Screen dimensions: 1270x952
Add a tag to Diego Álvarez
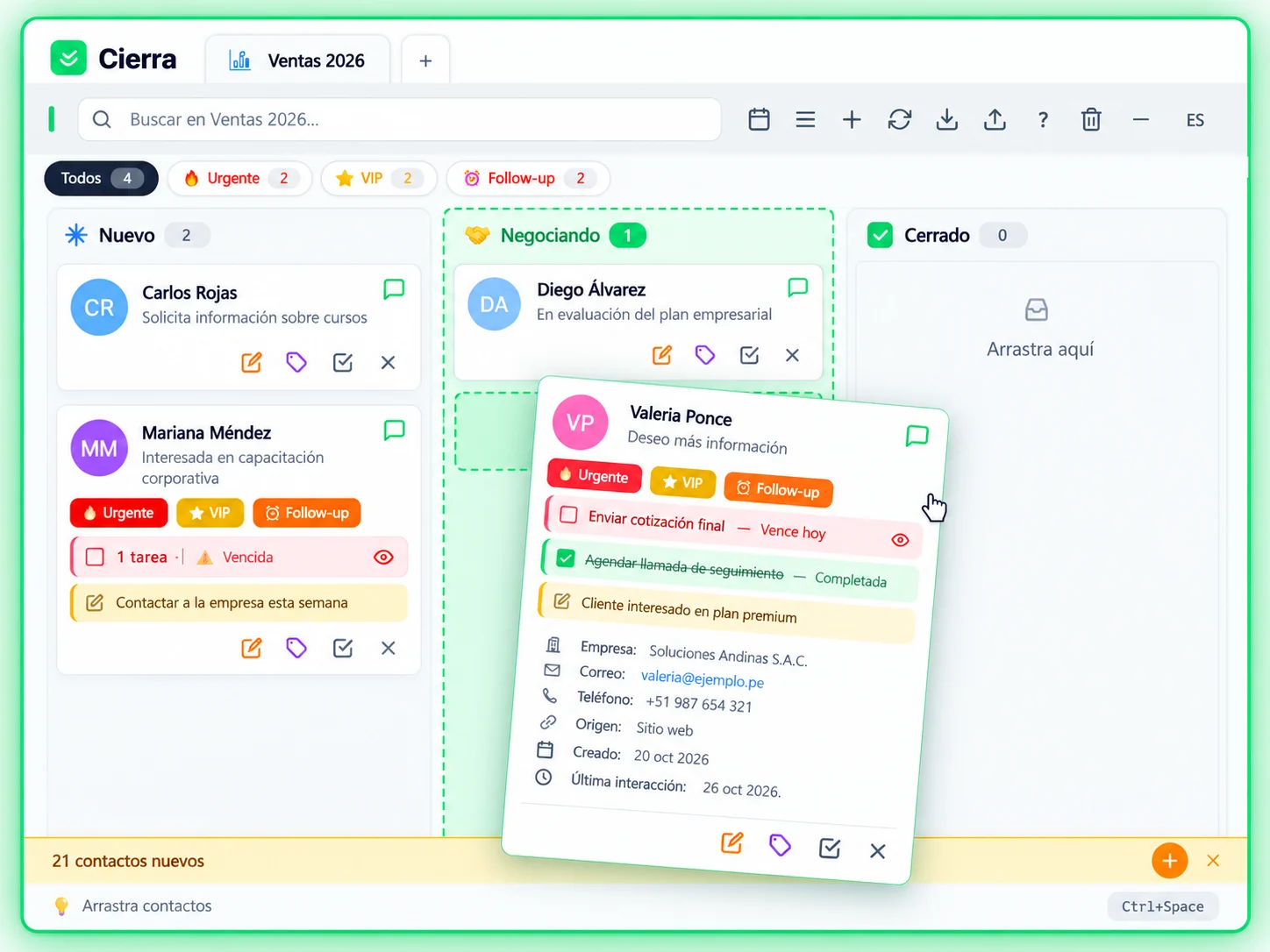(x=705, y=355)
